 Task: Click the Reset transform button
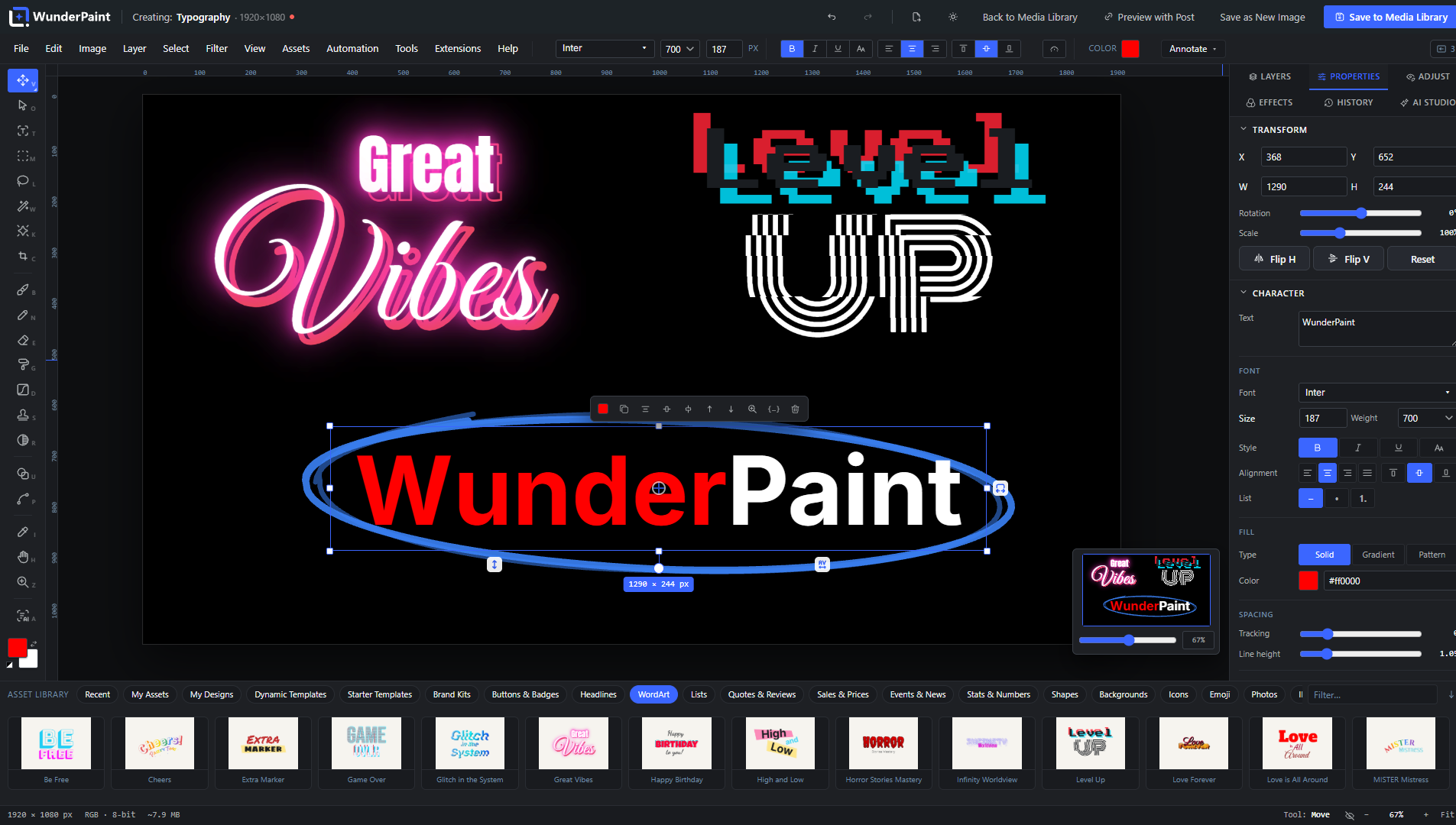(1422, 259)
